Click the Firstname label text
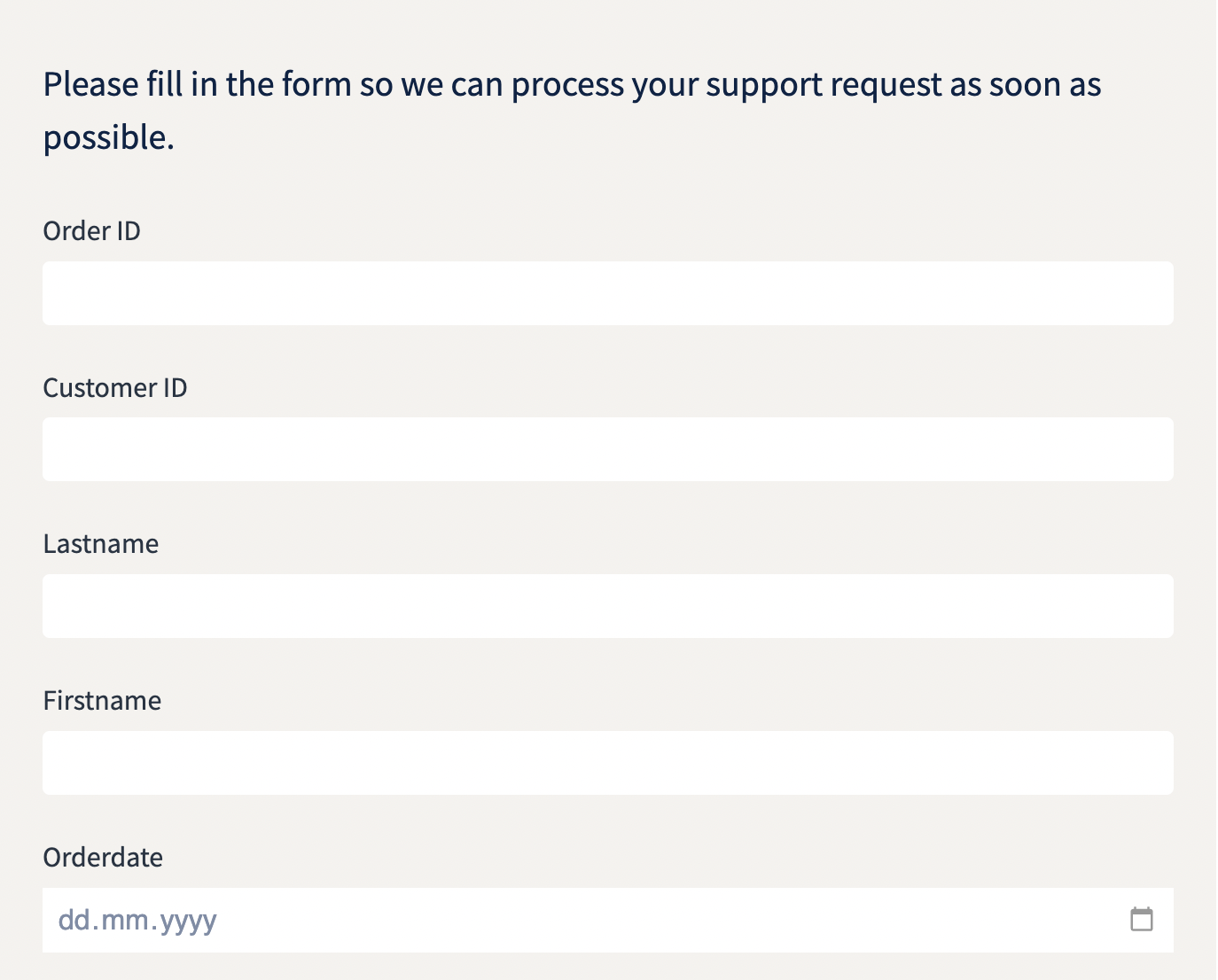 tap(103, 701)
